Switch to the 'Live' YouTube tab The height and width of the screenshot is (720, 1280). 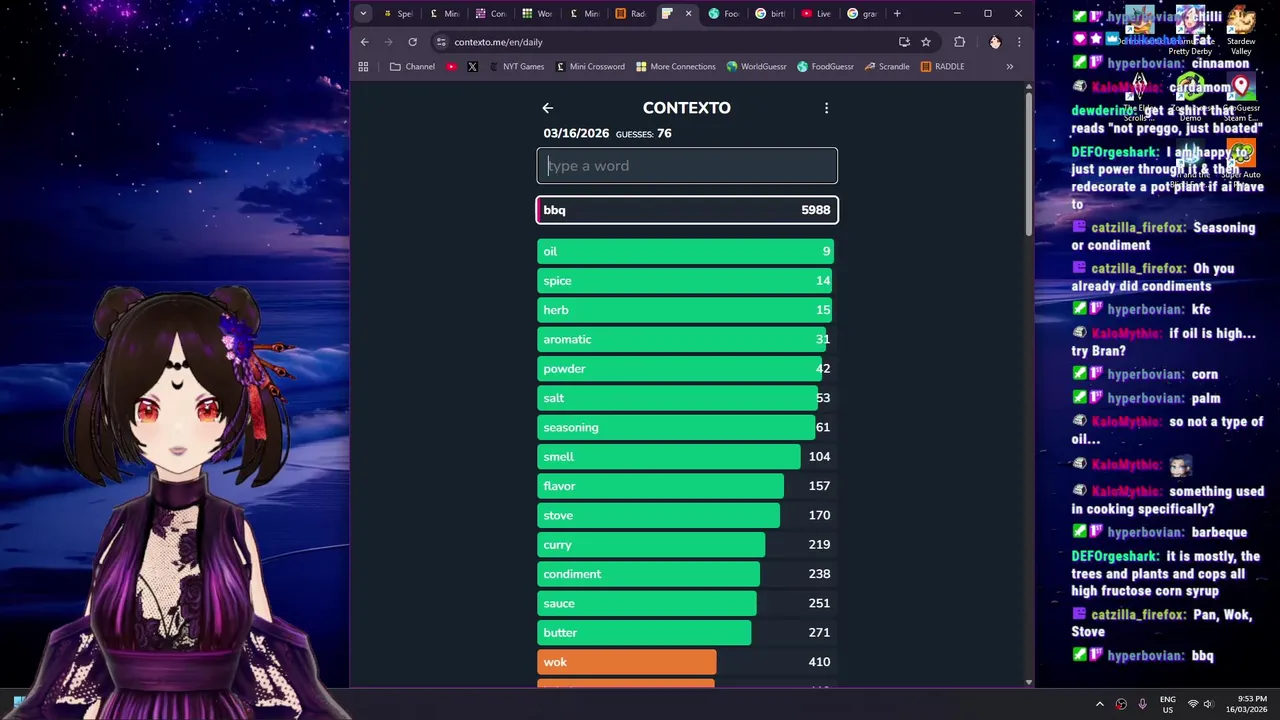point(817,14)
